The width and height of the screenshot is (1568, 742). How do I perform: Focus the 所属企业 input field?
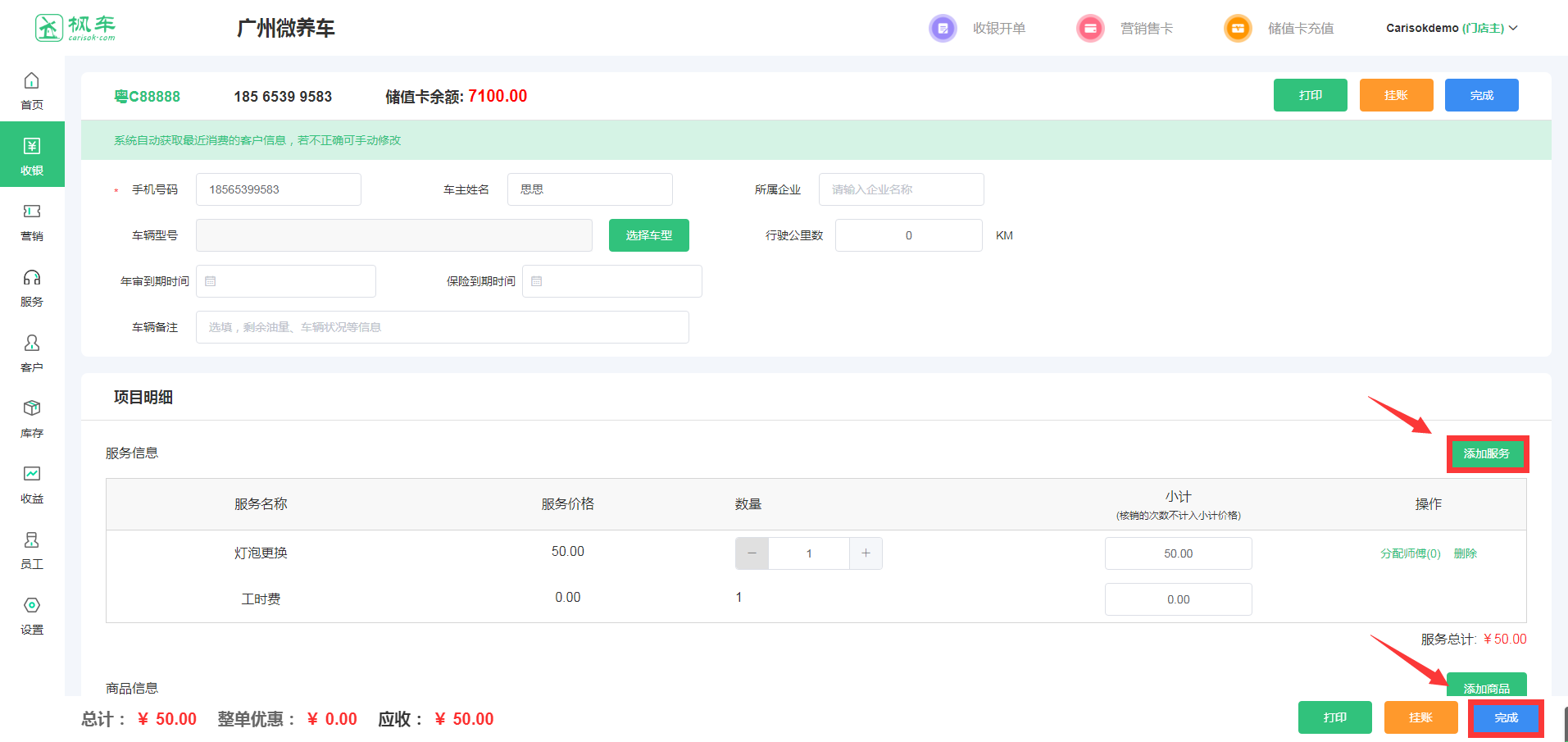pos(902,189)
